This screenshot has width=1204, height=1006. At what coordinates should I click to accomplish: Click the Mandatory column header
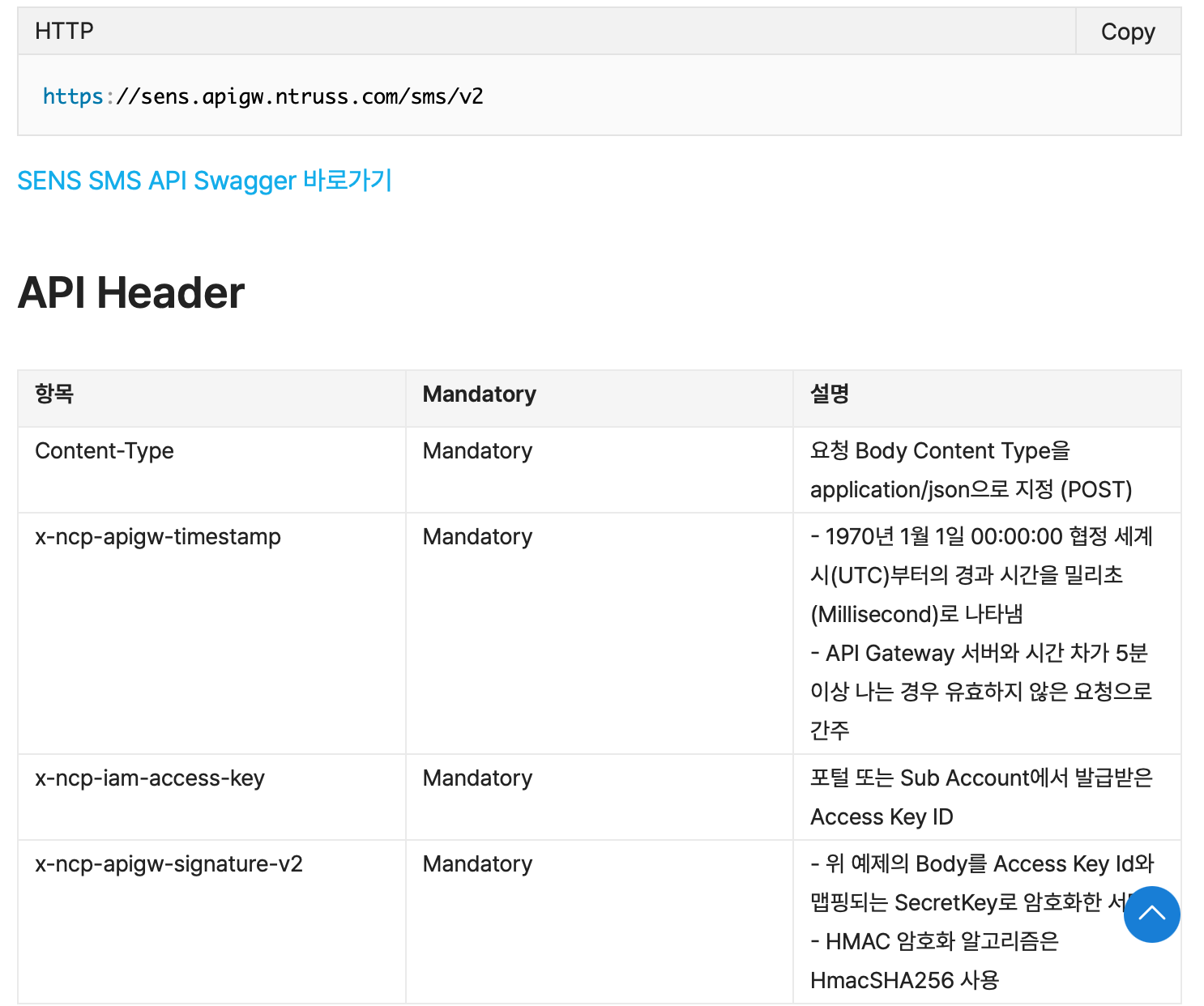[479, 394]
